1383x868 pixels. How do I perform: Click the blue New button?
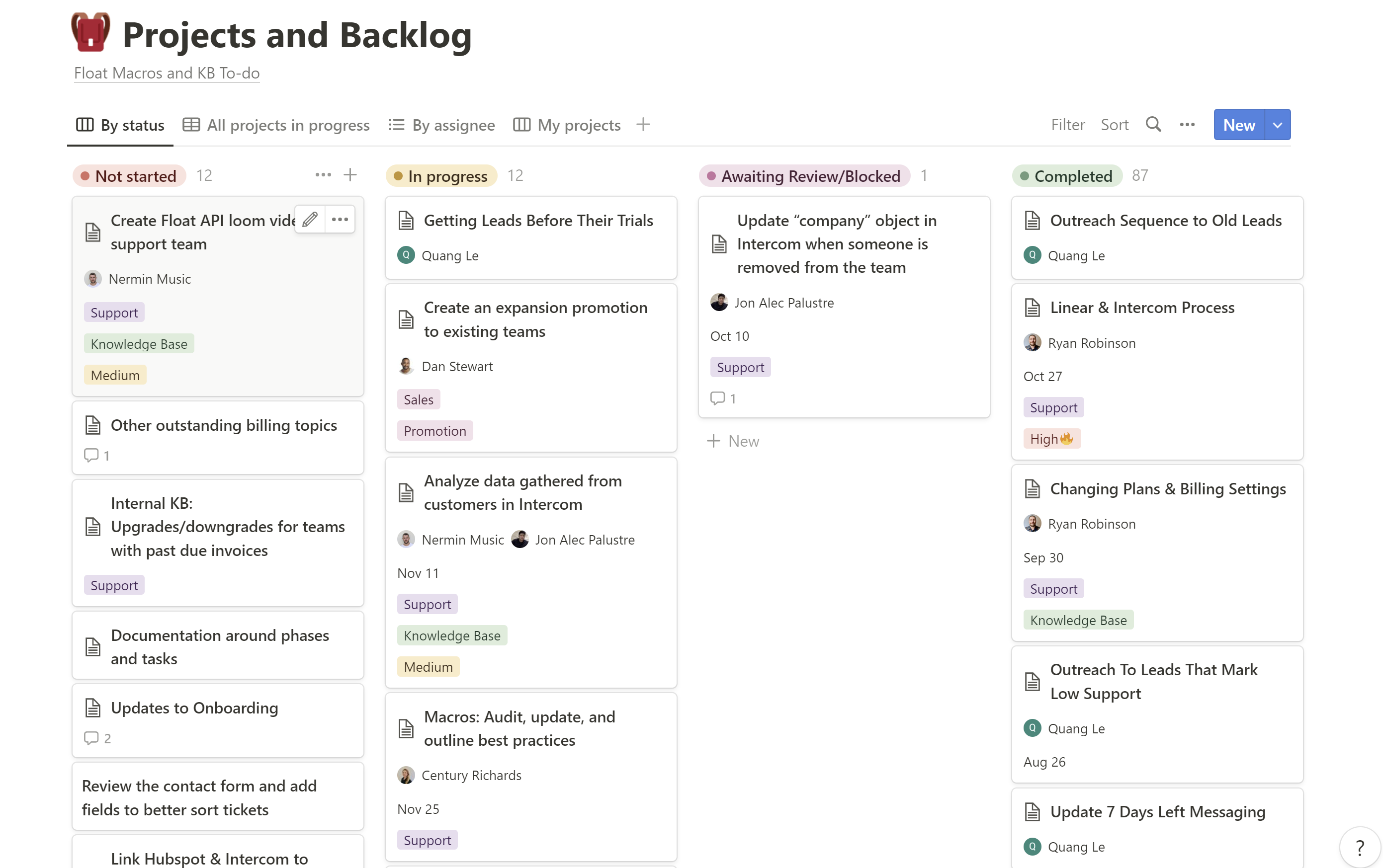tap(1239, 125)
